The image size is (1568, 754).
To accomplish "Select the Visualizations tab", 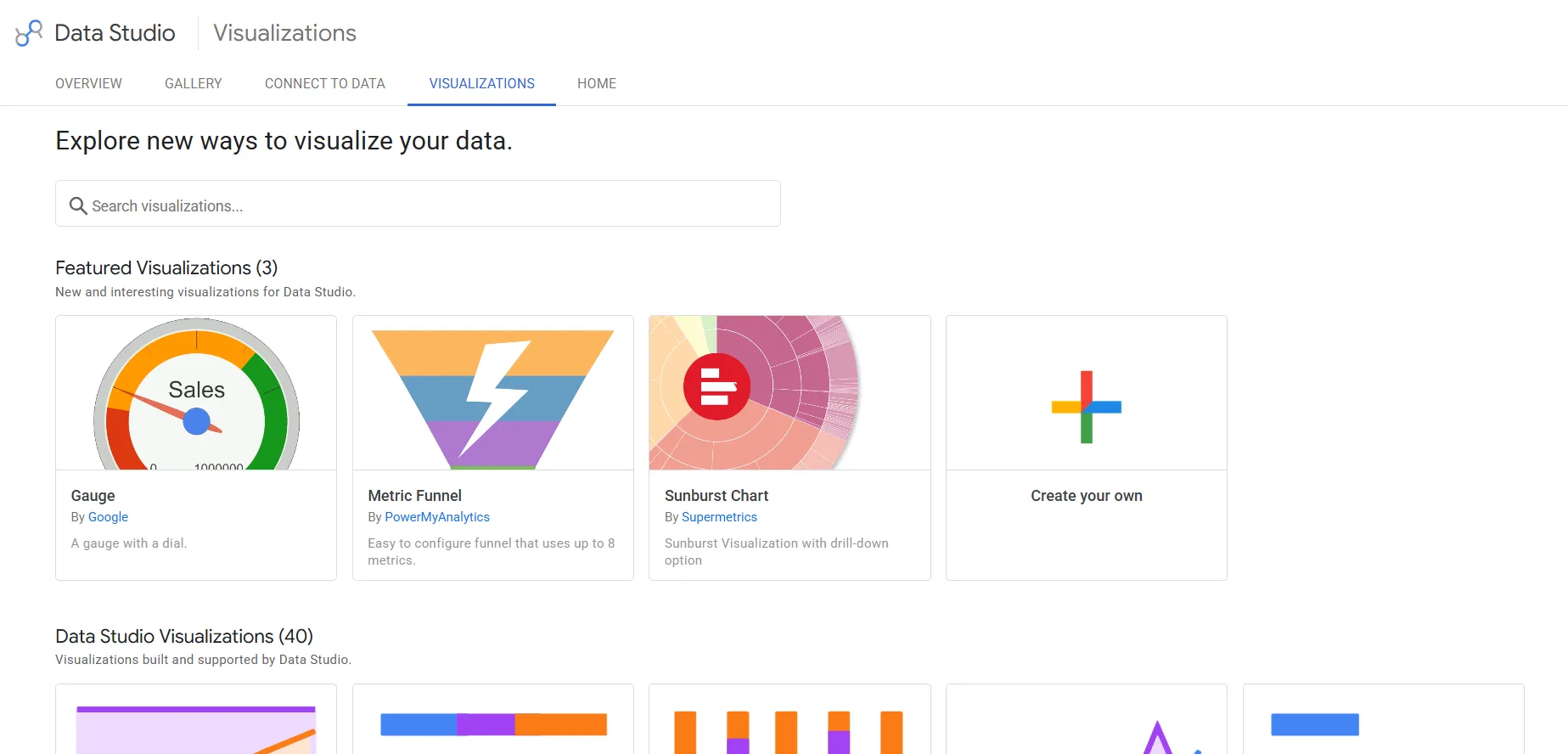I will click(x=481, y=83).
